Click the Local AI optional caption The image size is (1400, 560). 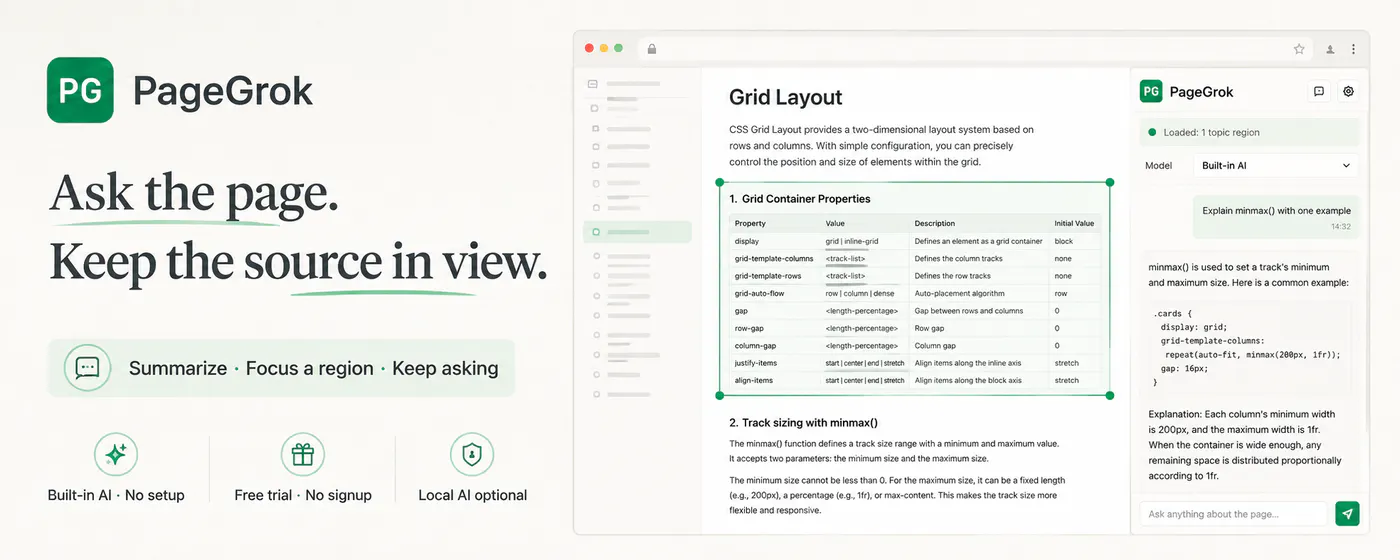click(x=472, y=495)
